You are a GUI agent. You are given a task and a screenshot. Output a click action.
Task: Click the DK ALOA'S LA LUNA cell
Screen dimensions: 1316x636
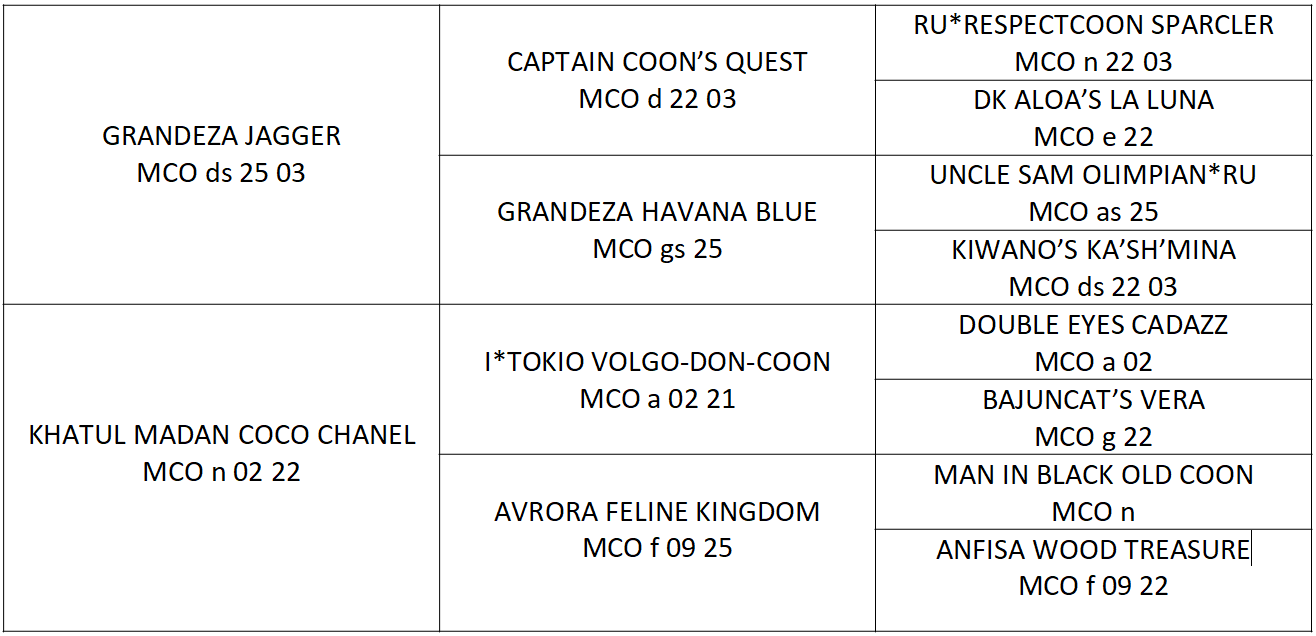pyautogui.click(x=1094, y=117)
